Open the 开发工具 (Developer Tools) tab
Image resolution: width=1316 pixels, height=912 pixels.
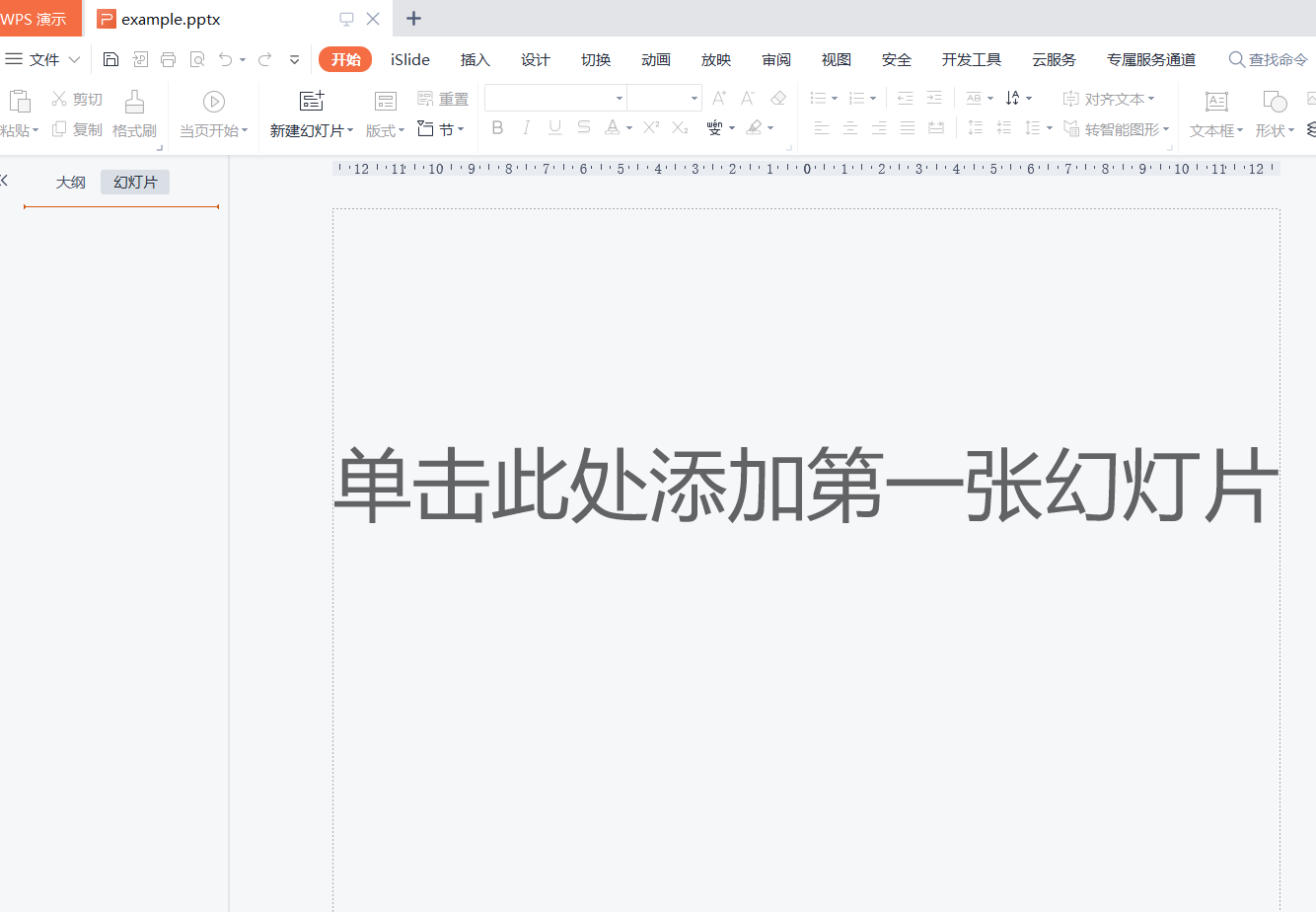pyautogui.click(x=972, y=59)
